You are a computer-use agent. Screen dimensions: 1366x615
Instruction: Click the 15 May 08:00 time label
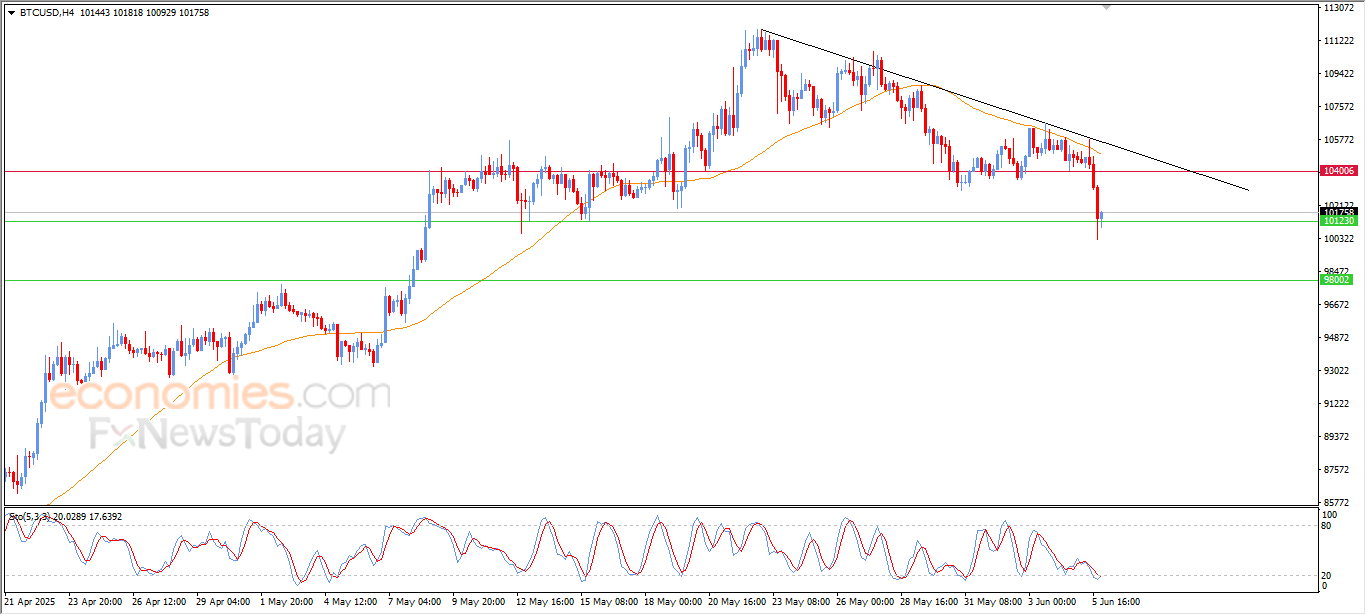click(x=609, y=602)
